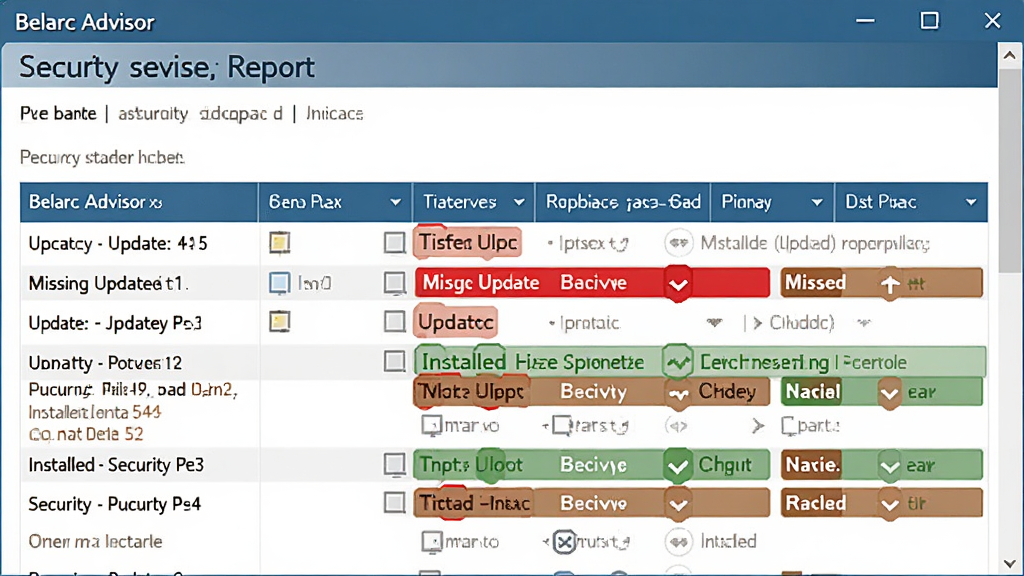This screenshot has height=576, width=1024.
Task: Select the Upcatcy - Update: 415 row label
Action: point(118,244)
